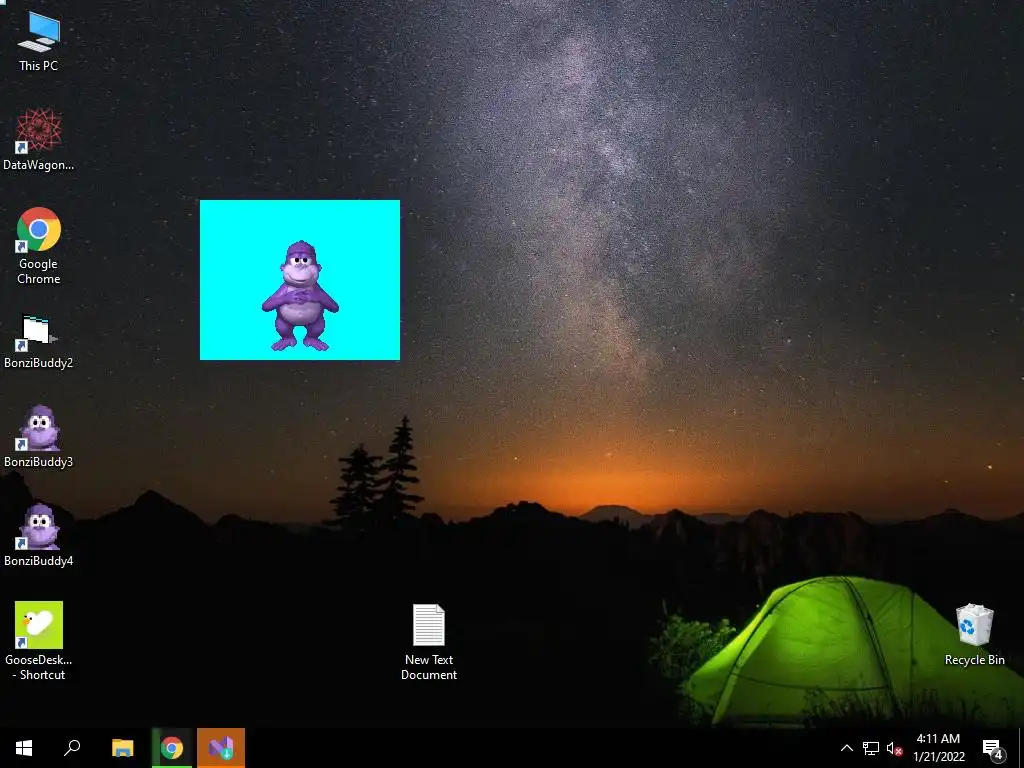The image size is (1024, 768).
Task: Open File Explorer from the taskbar
Action: [122, 748]
